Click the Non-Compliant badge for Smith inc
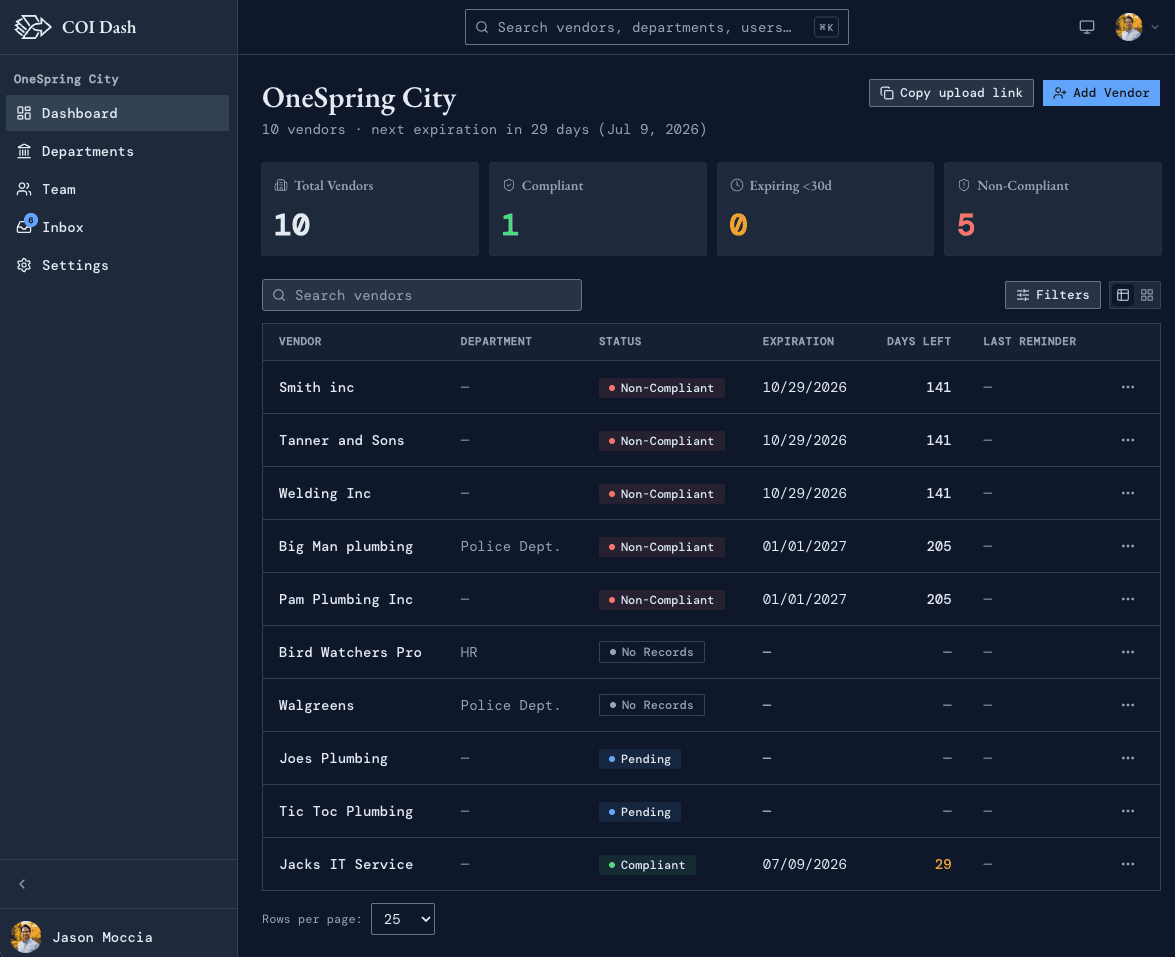This screenshot has width=1175, height=957. 661,388
